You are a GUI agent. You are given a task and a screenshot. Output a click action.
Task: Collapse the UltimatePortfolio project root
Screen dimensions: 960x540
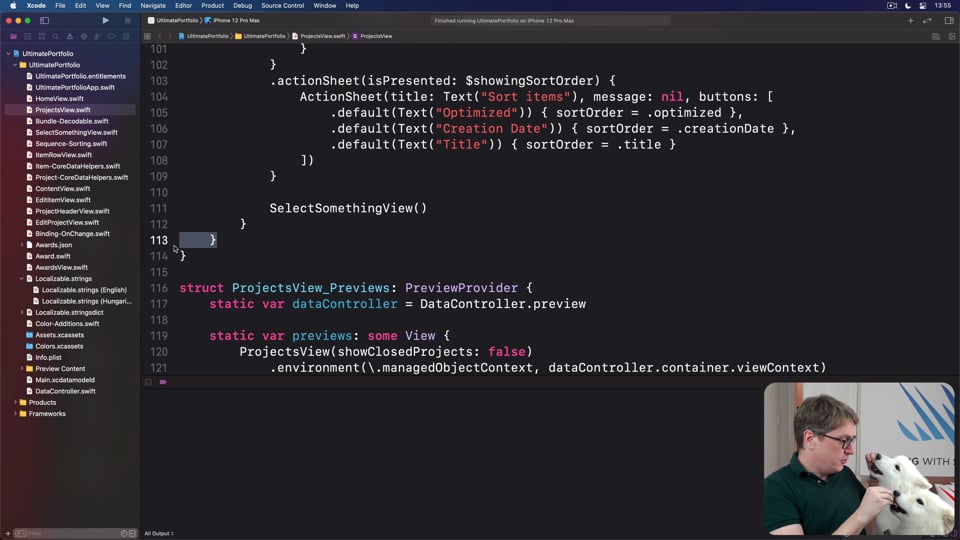pyautogui.click(x=9, y=54)
